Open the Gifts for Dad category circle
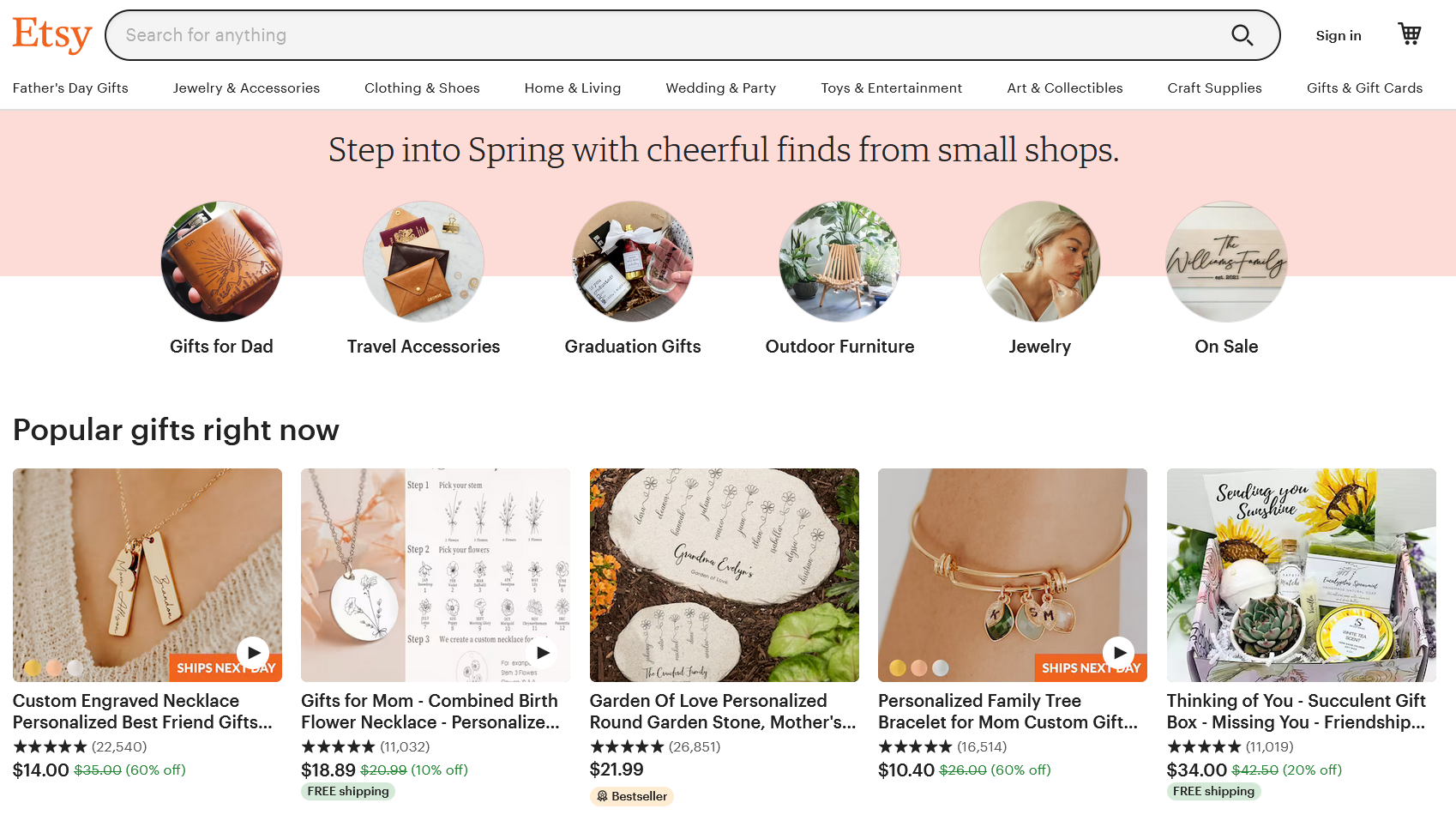This screenshot has width=1456, height=815. pyautogui.click(x=220, y=262)
